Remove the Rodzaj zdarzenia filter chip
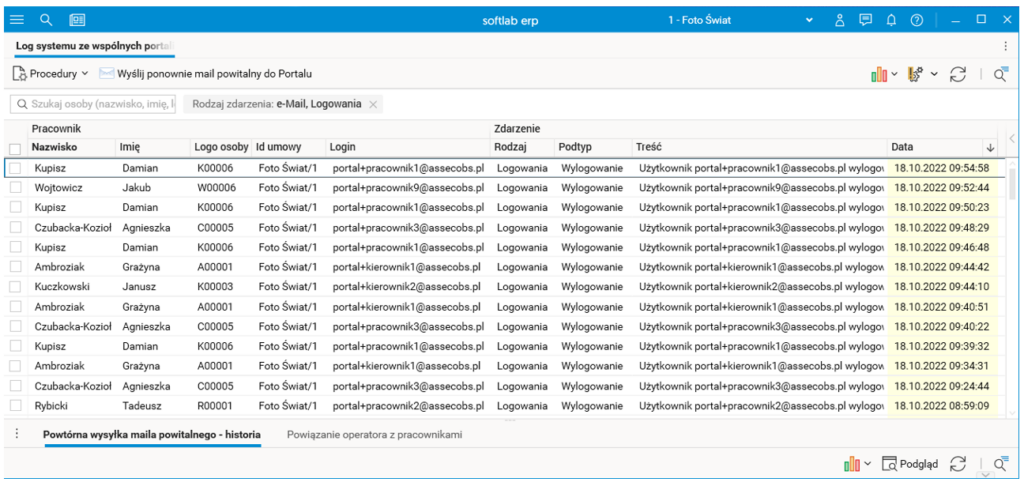Viewport: 1024px width, 486px height. pyautogui.click(x=373, y=104)
